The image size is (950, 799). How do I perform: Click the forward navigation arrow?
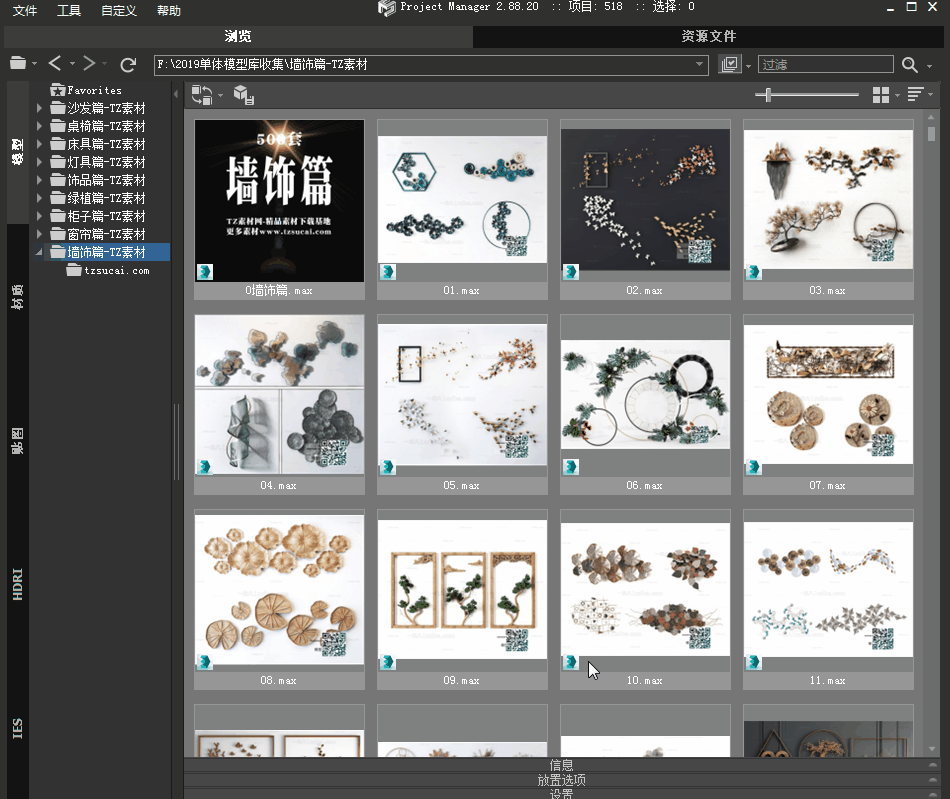click(89, 64)
